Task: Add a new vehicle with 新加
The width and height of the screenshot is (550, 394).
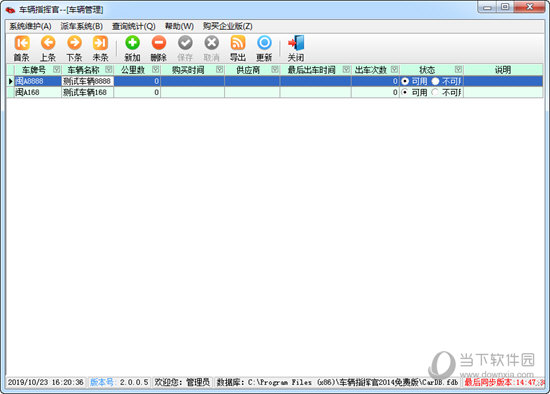Action: [x=132, y=48]
